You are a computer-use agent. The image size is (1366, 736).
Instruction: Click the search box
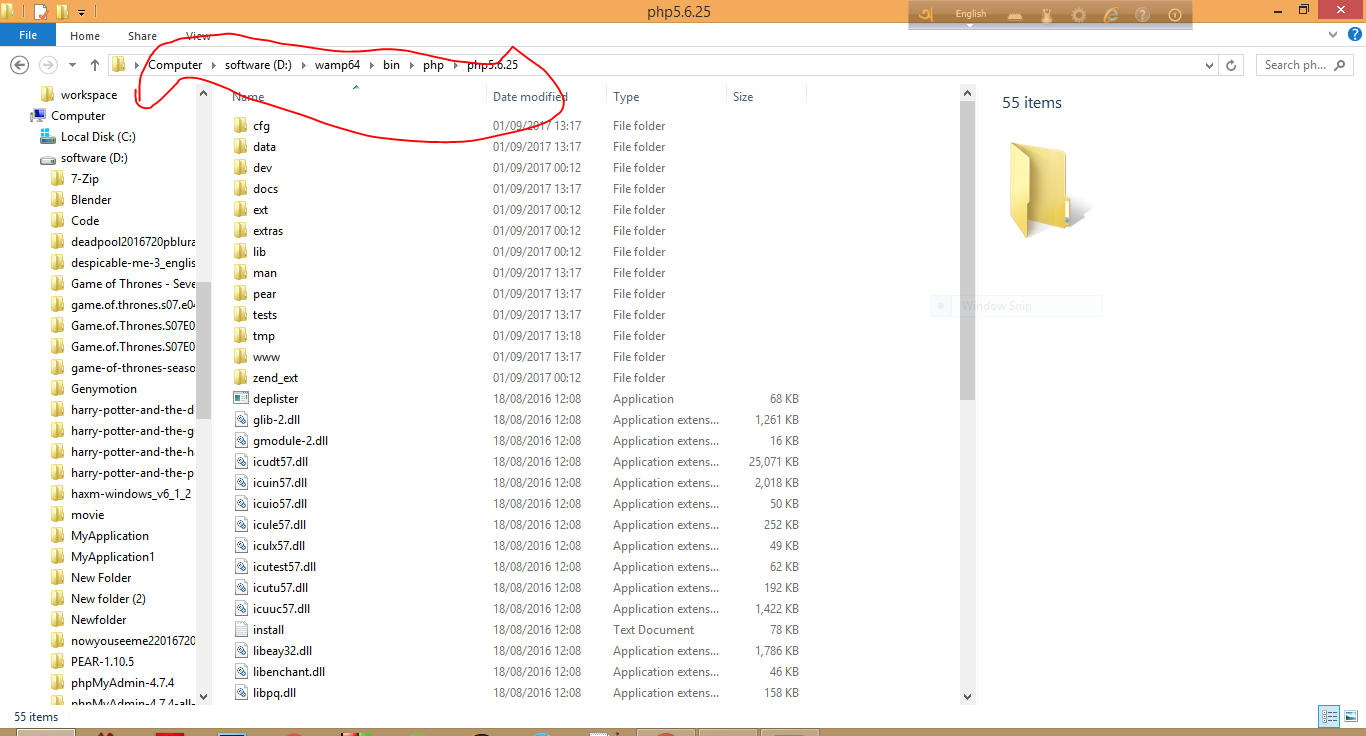click(x=1304, y=65)
